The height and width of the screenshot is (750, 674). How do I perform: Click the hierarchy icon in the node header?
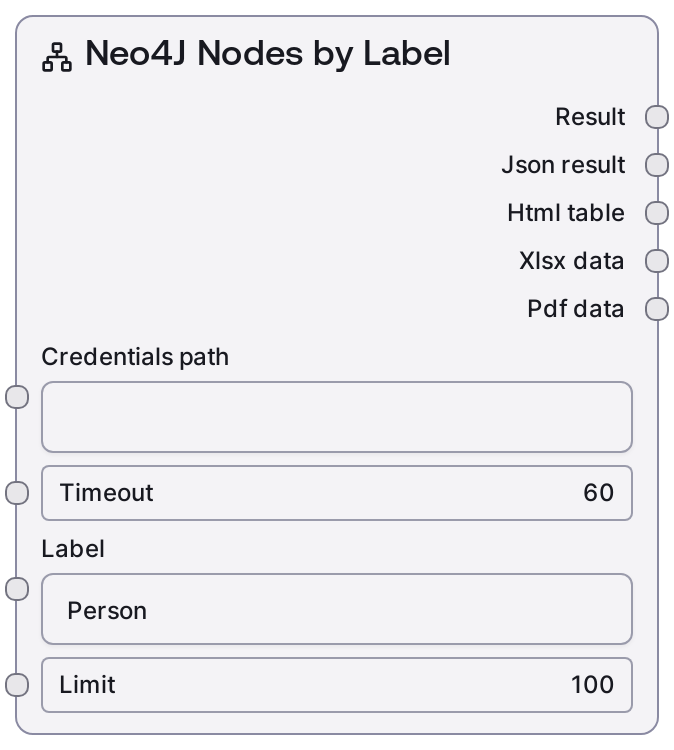(57, 58)
